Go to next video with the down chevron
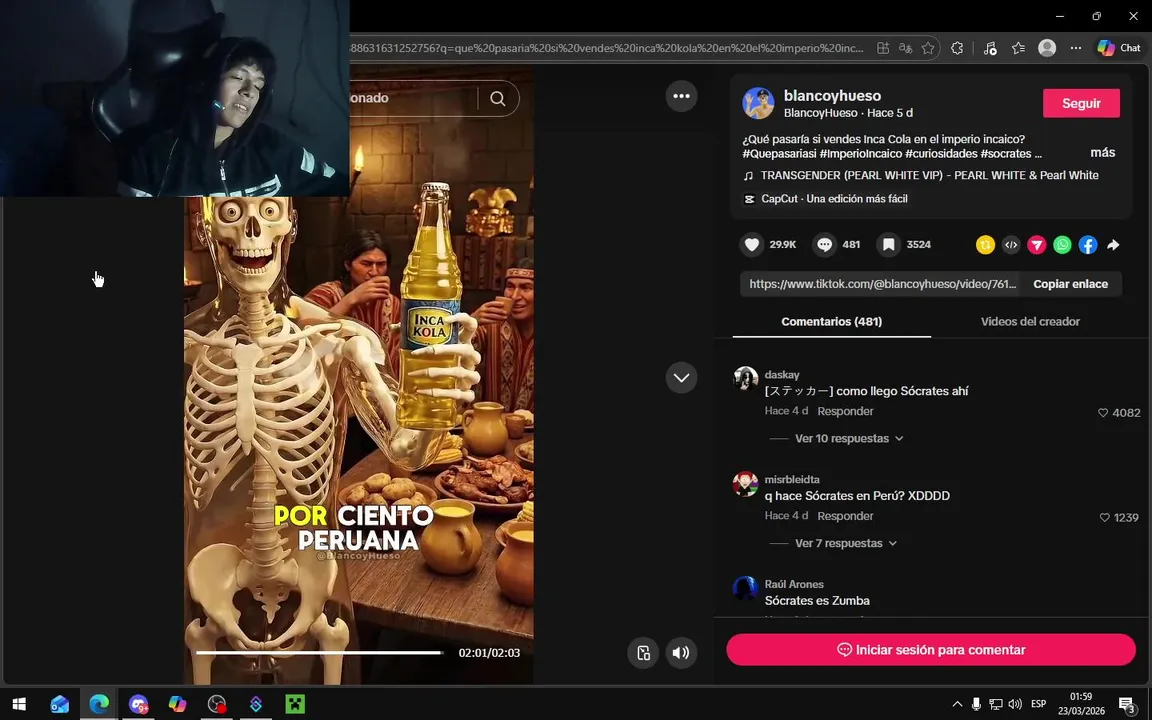 tap(681, 378)
